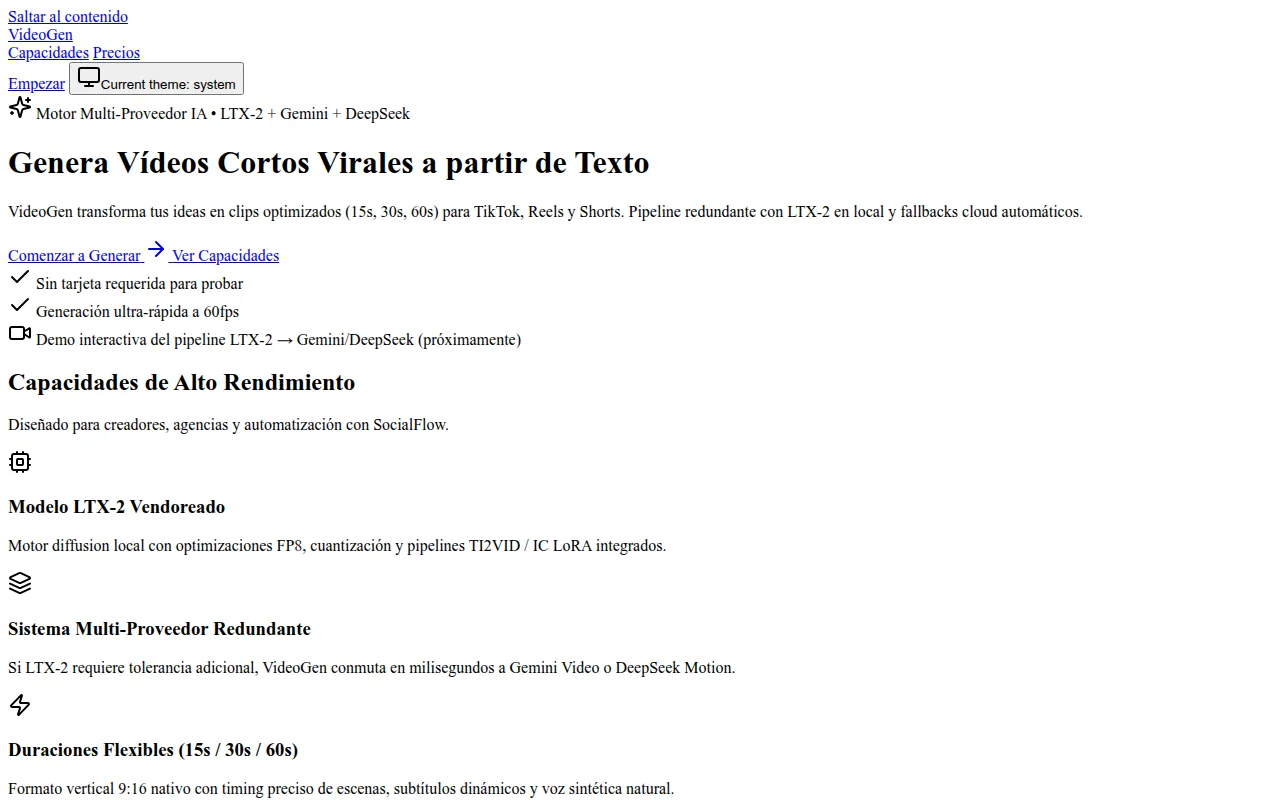The image size is (1280, 800).
Task: Click the text Sin tarjeta requerida para probar
Action: [x=139, y=283]
